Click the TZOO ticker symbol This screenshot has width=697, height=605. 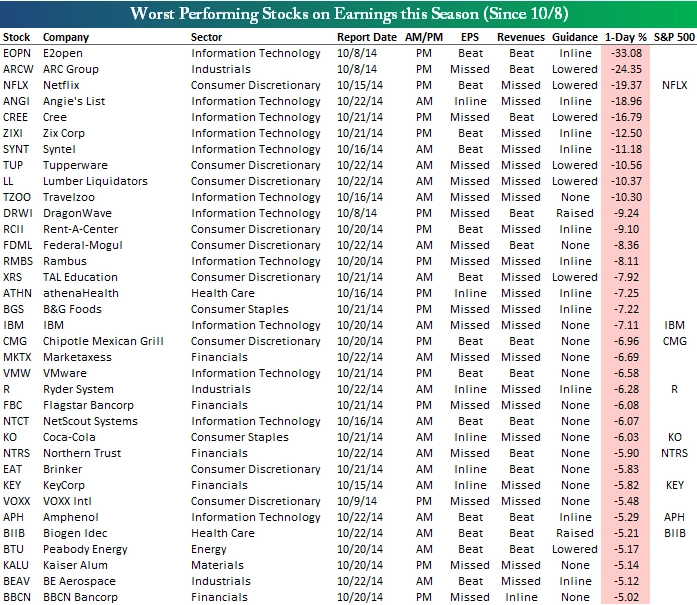17,197
